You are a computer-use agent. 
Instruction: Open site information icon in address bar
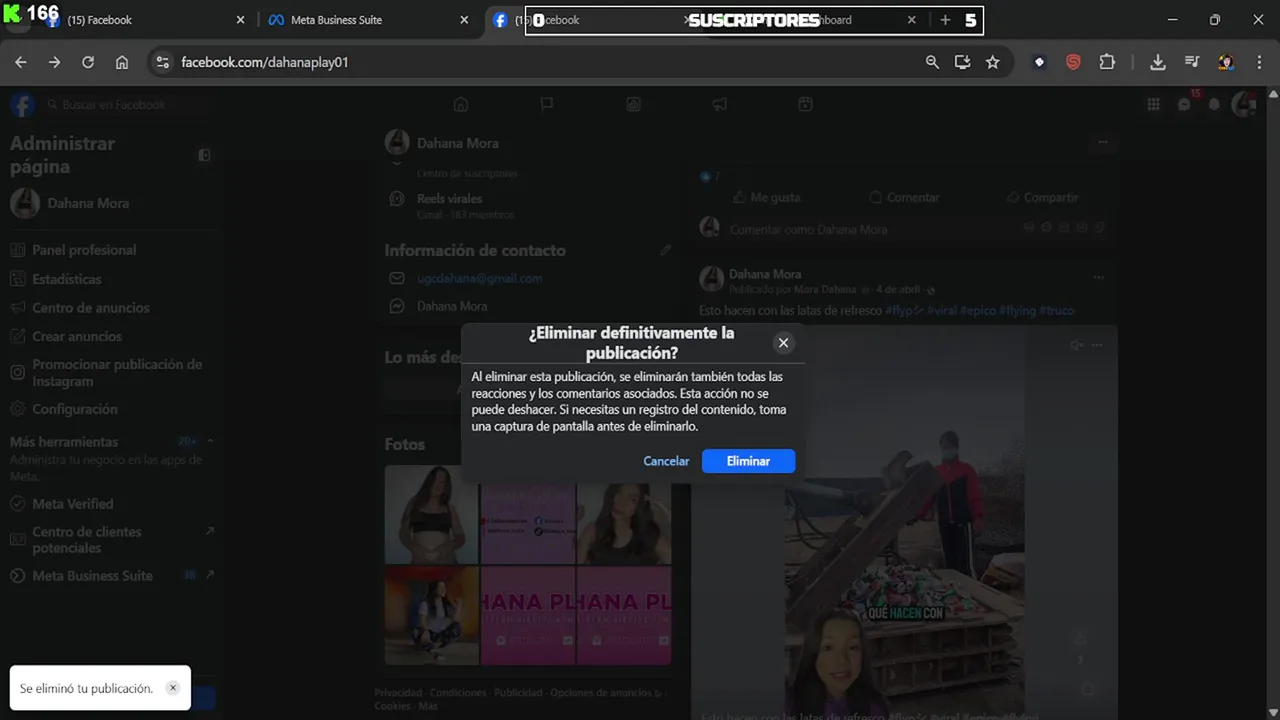coord(162,62)
